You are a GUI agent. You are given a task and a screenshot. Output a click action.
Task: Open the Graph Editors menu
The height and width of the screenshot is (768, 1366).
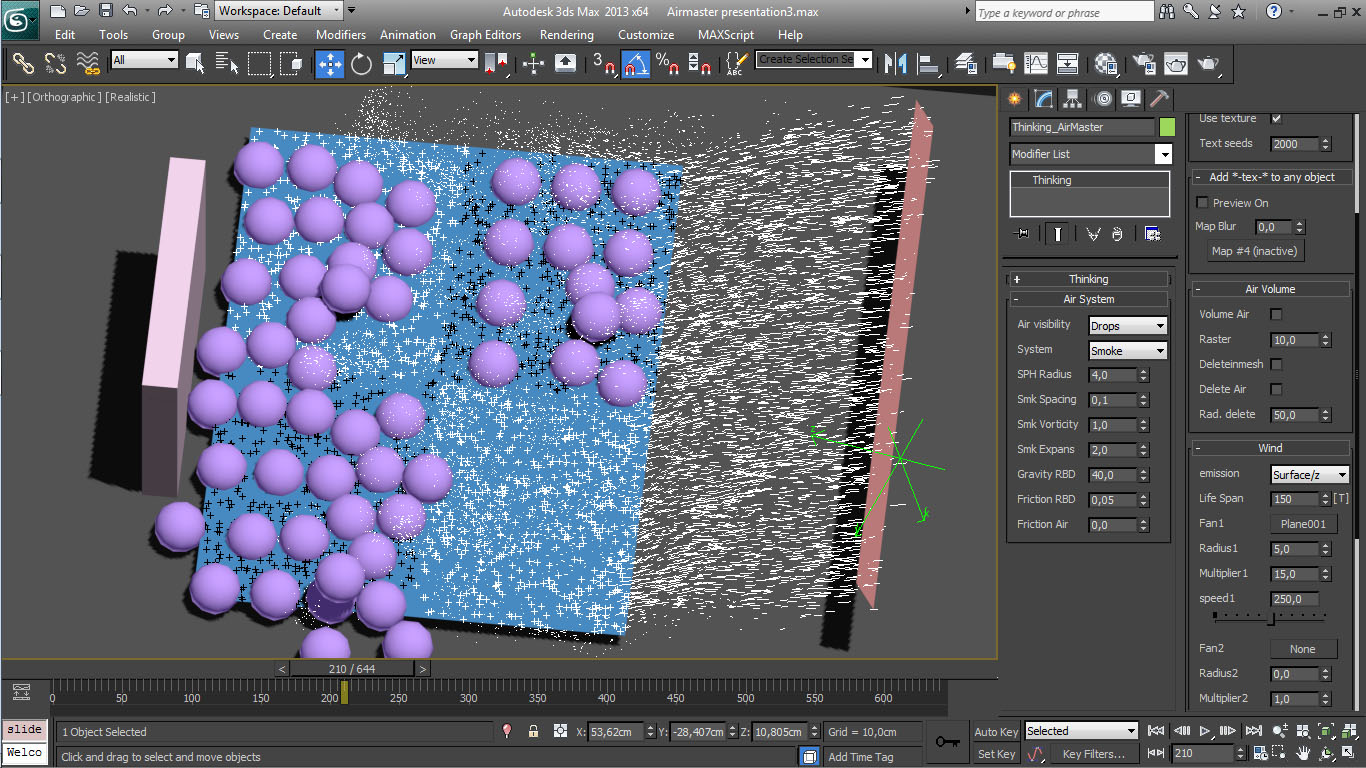coord(485,34)
